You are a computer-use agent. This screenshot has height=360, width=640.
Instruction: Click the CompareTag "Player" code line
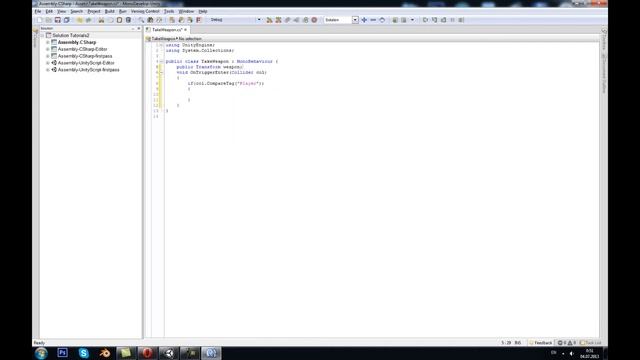click(x=226, y=83)
